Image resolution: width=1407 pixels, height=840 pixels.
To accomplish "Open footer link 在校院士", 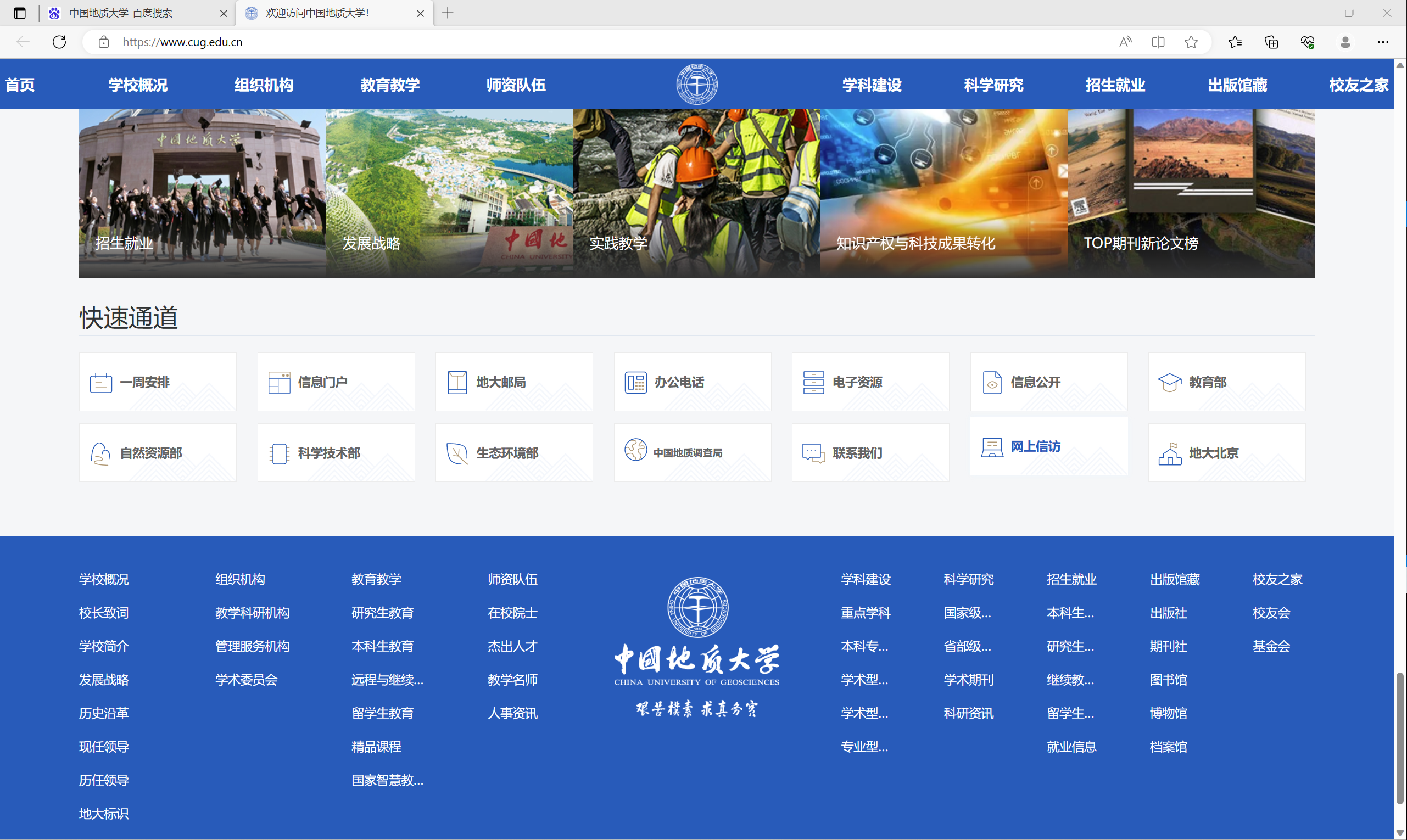I will coord(513,613).
